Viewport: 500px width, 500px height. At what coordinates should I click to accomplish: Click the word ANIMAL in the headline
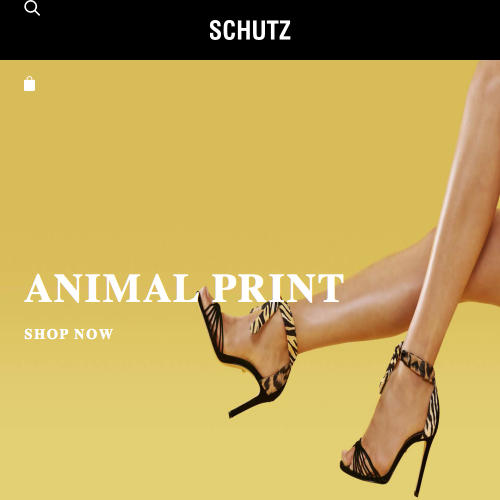click(x=111, y=288)
